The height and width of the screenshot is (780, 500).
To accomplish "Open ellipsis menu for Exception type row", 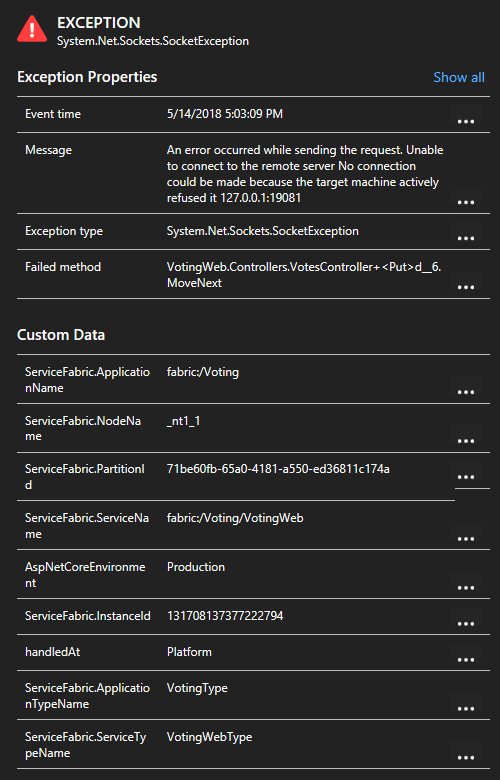I will [x=466, y=238].
